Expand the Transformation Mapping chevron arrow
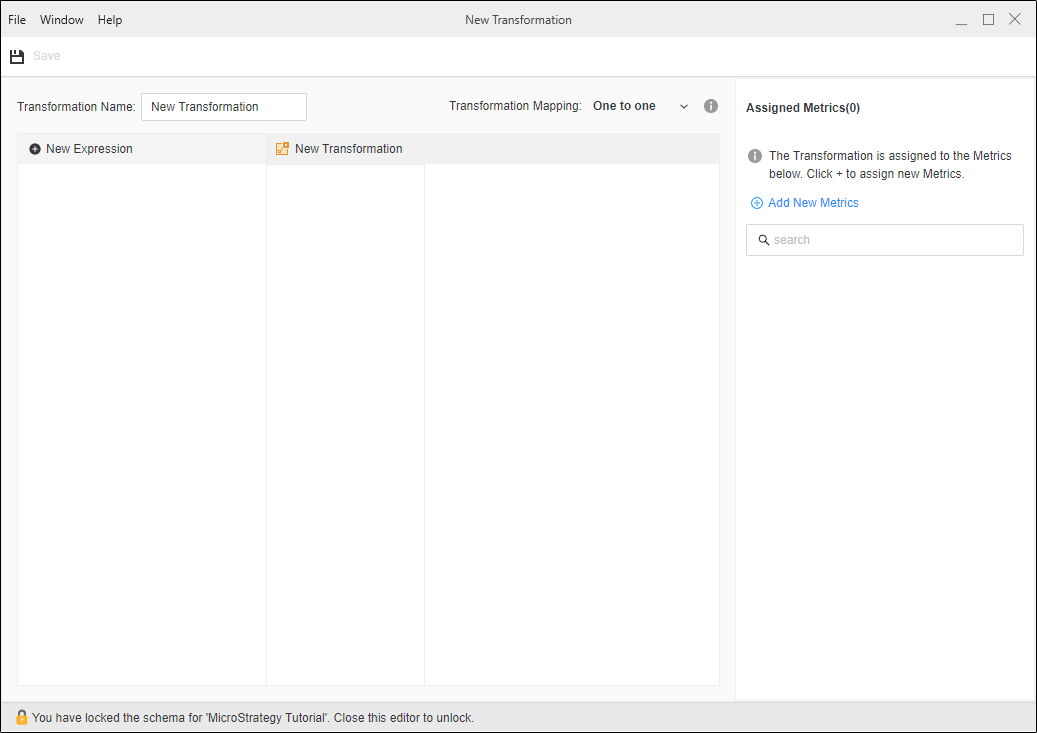 [x=684, y=106]
